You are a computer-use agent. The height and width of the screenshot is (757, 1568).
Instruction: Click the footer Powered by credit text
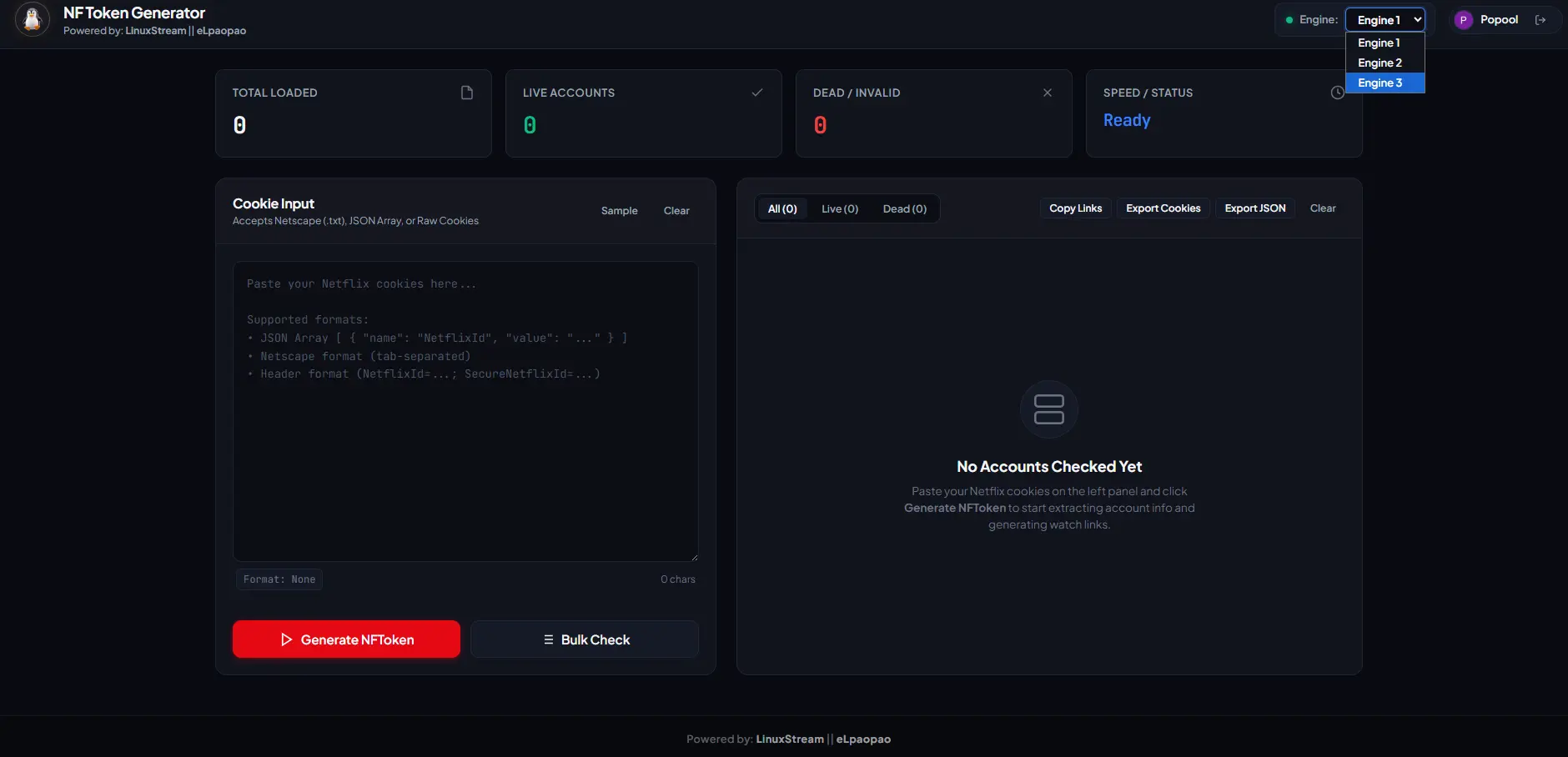788,739
